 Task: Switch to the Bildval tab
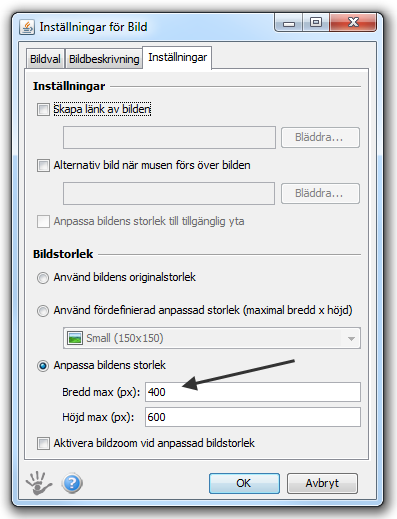pyautogui.click(x=45, y=59)
